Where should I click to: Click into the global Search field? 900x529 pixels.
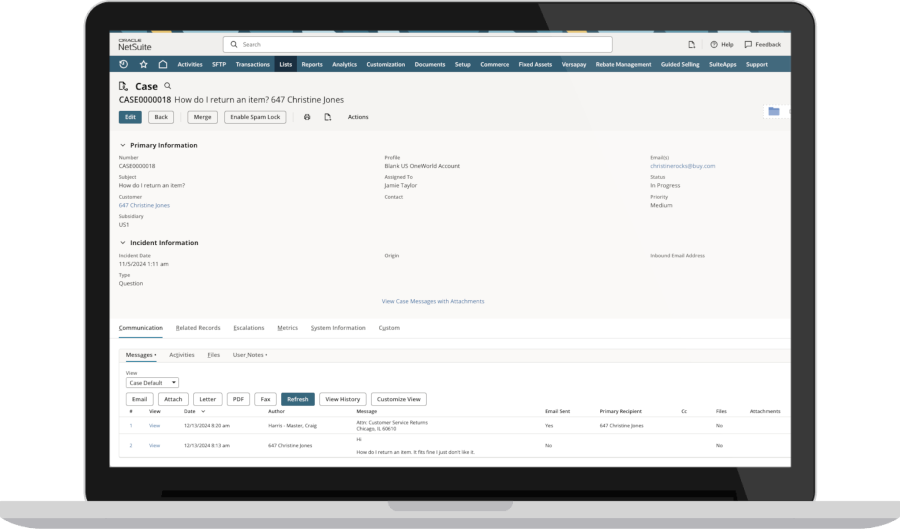417,45
